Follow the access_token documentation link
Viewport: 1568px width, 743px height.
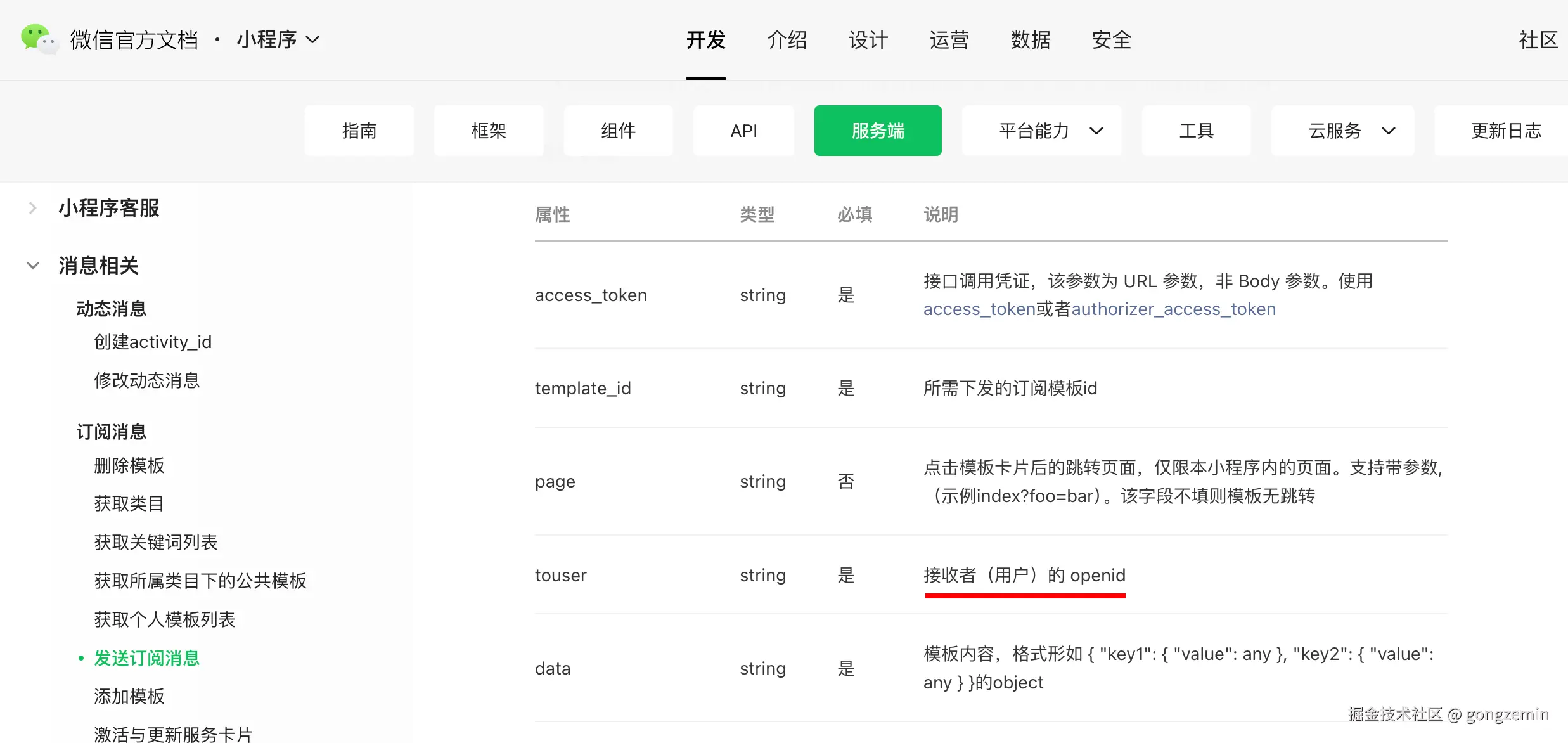click(979, 309)
